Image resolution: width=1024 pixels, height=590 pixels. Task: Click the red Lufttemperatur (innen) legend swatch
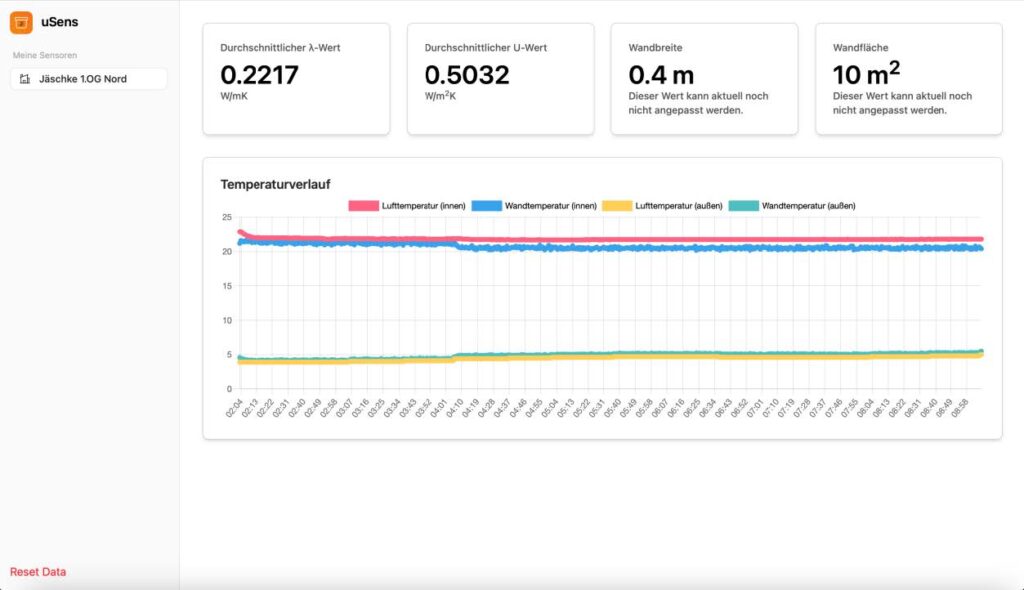363,206
